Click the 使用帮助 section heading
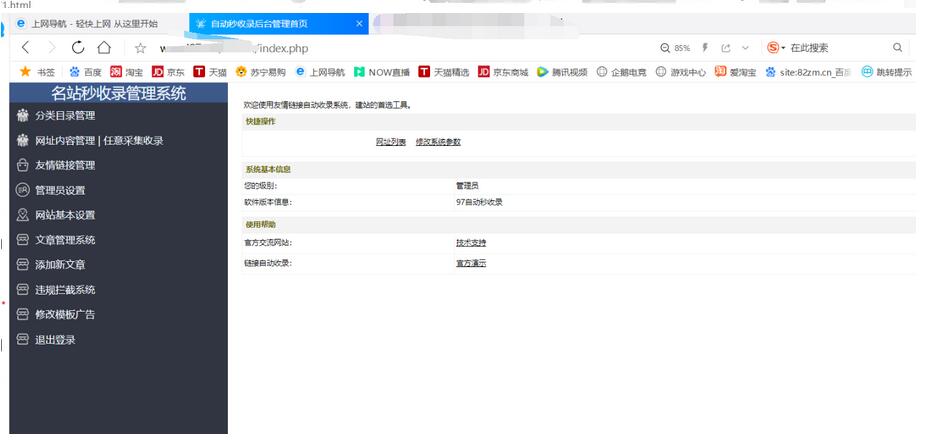Viewport: 933px width, 440px height. coord(261,224)
